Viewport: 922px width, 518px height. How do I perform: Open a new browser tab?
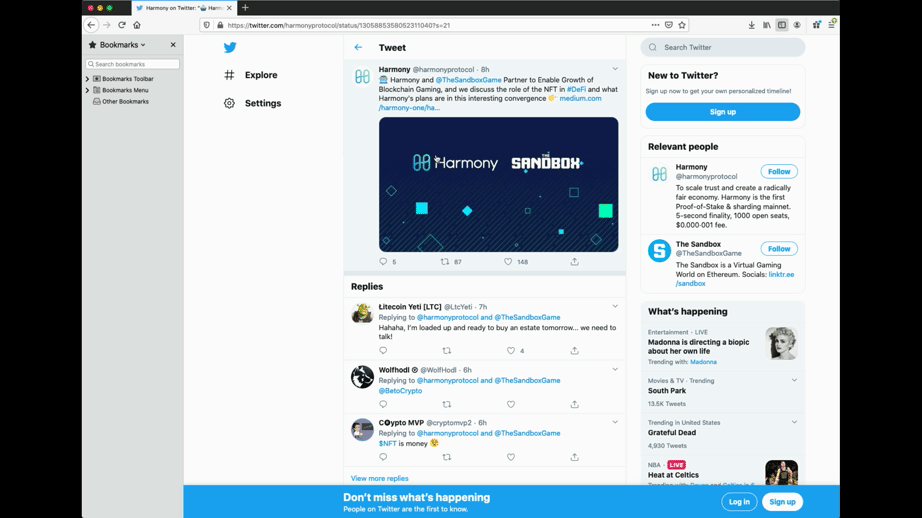click(x=245, y=8)
